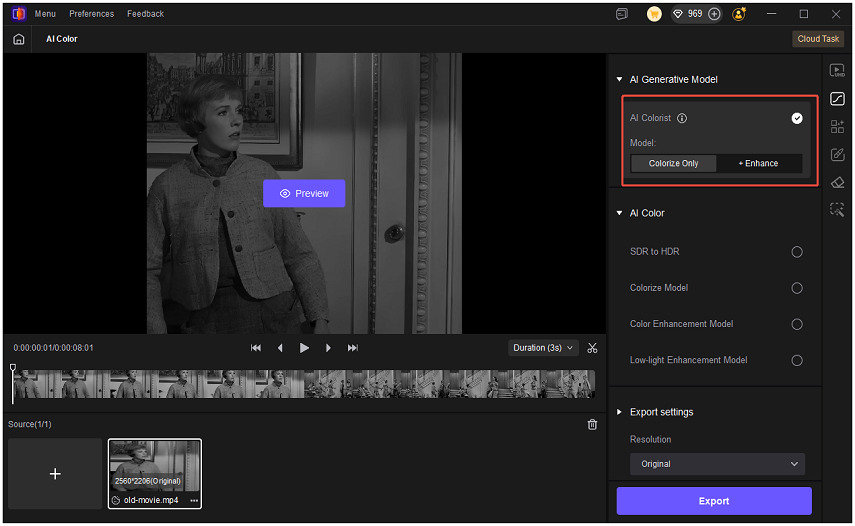
Task: Select the old-movie.mp4 thumbnail
Action: coord(155,474)
